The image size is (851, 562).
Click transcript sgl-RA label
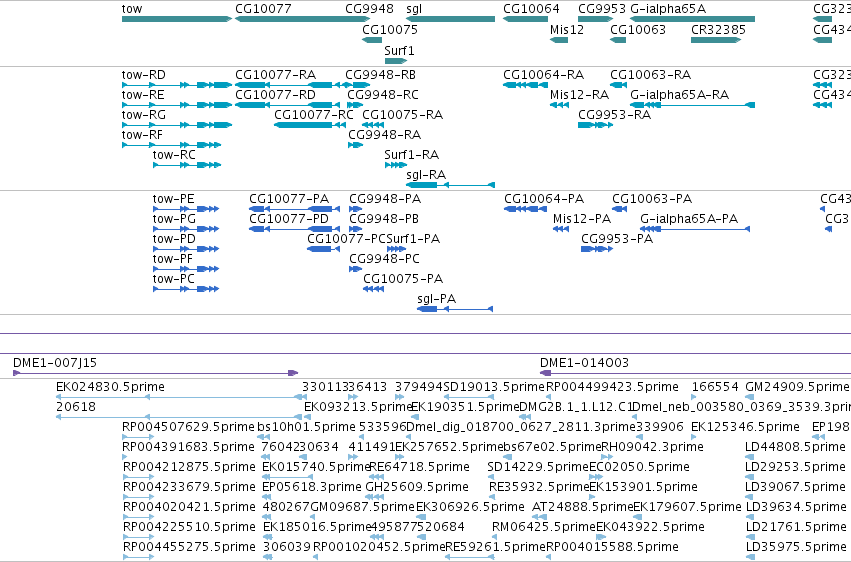(x=426, y=175)
